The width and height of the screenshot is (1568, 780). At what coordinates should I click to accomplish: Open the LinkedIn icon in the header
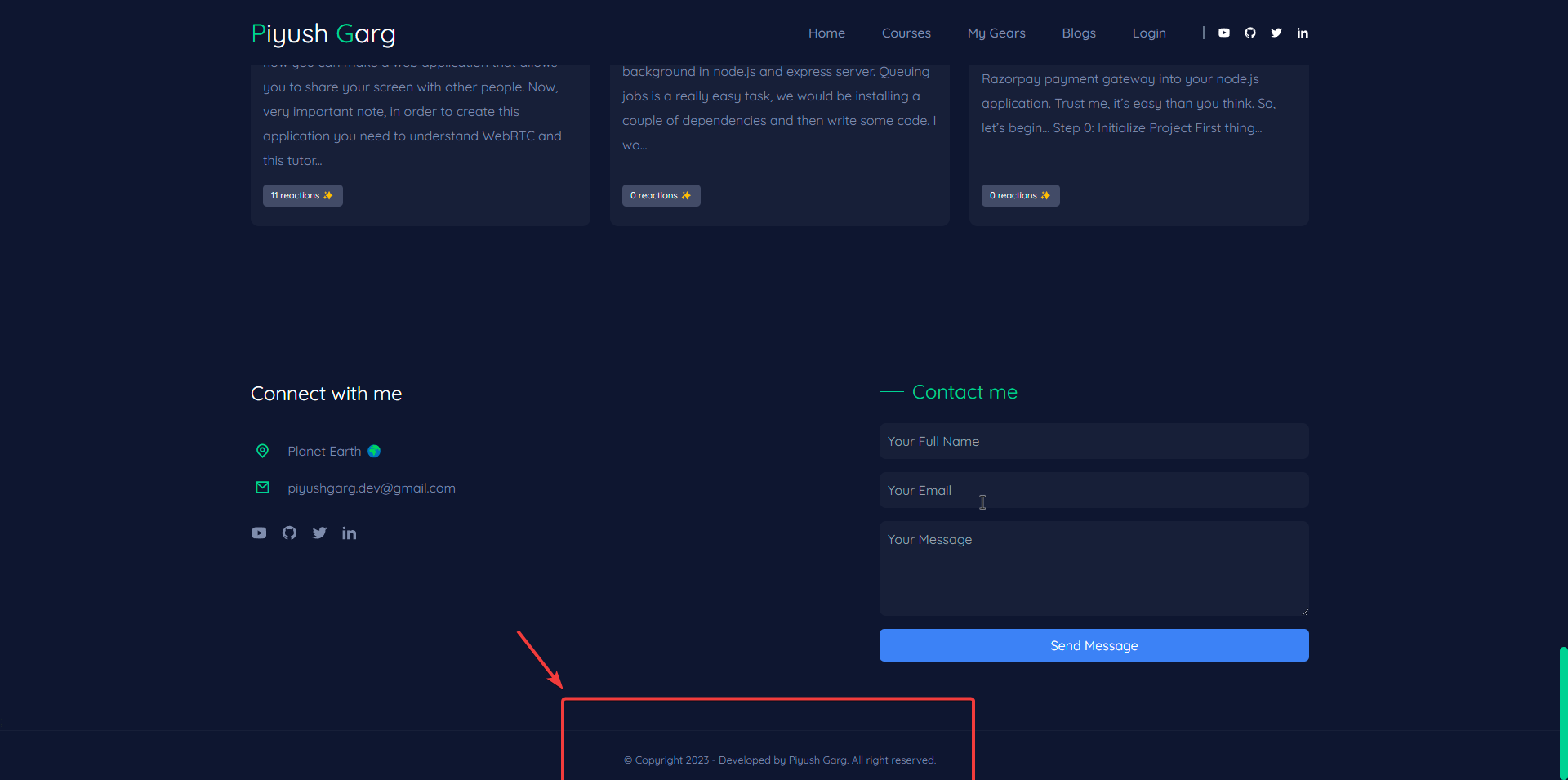[x=1302, y=33]
